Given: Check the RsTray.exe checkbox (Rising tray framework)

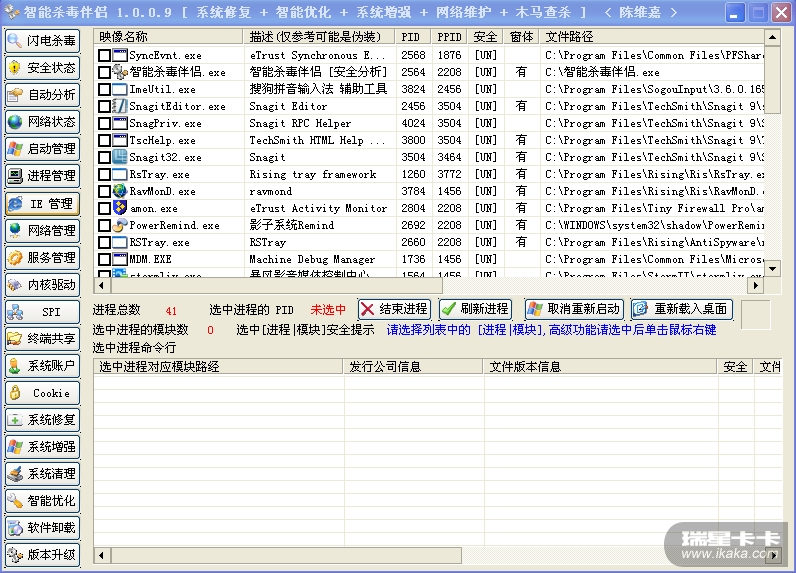Looking at the screenshot, I should pos(104,174).
